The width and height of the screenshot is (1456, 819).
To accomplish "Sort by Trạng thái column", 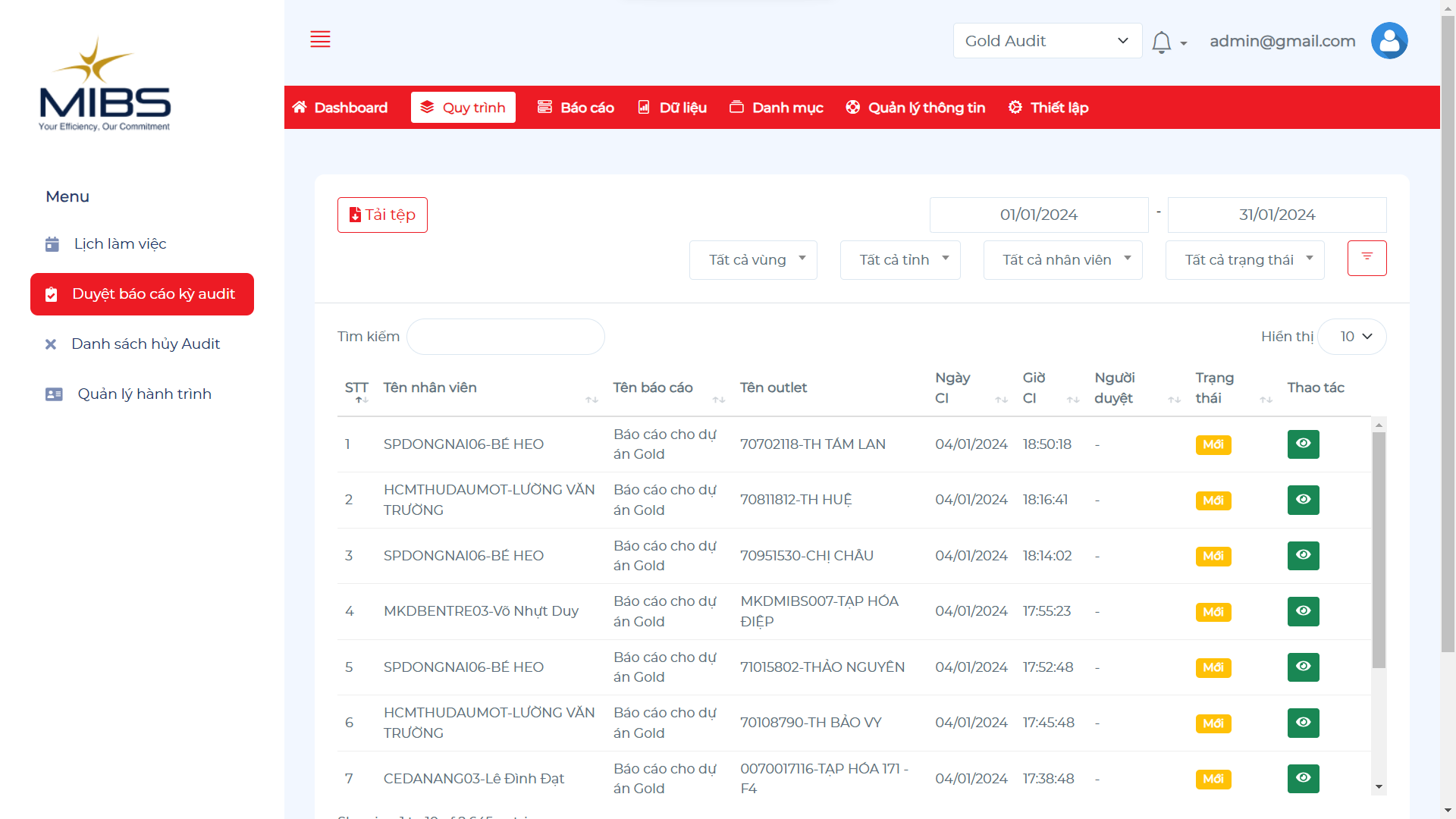I will point(1266,400).
